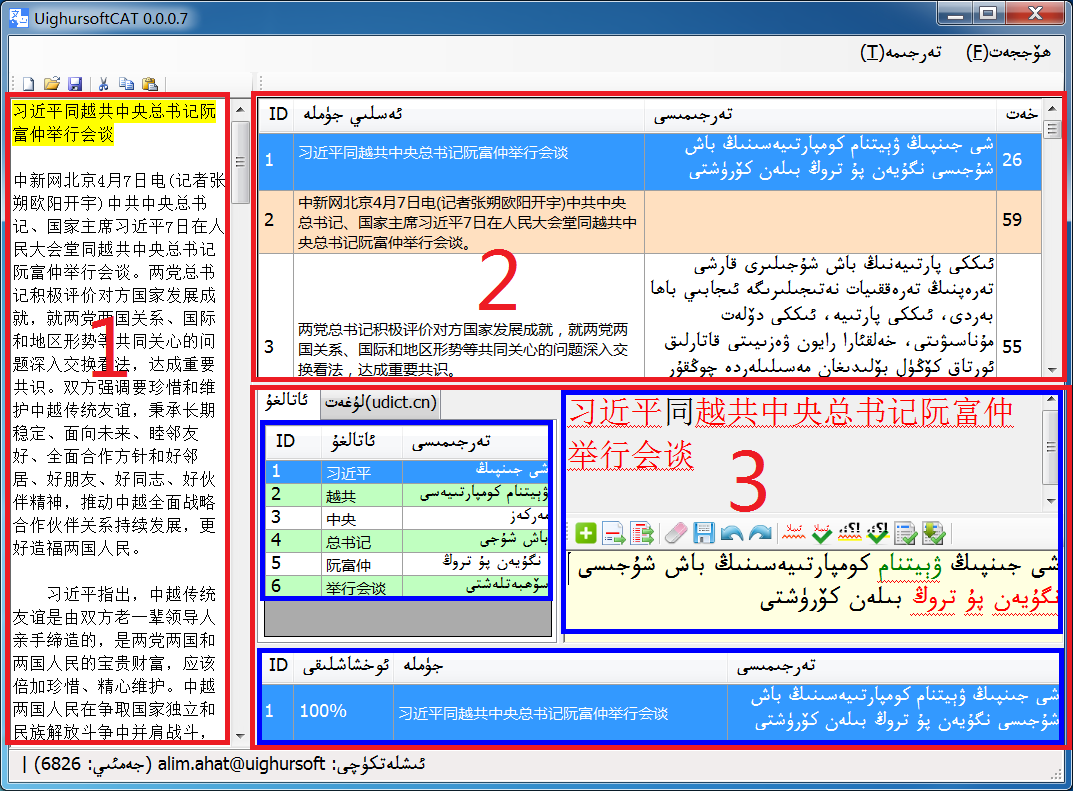Click the spell-check icon with red squiggle only
Image resolution: width=1073 pixels, height=791 pixels.
794,532
